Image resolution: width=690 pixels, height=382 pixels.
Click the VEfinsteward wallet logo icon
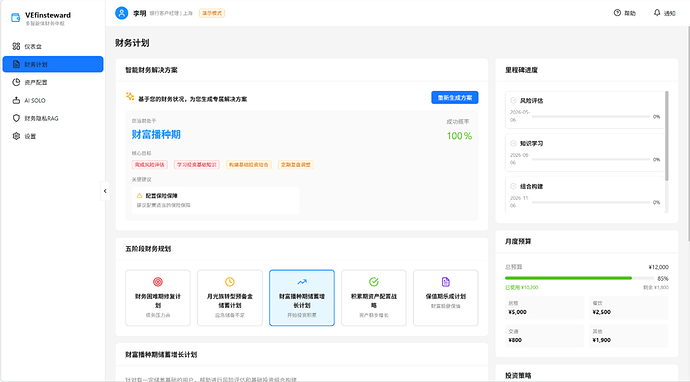click(15, 18)
